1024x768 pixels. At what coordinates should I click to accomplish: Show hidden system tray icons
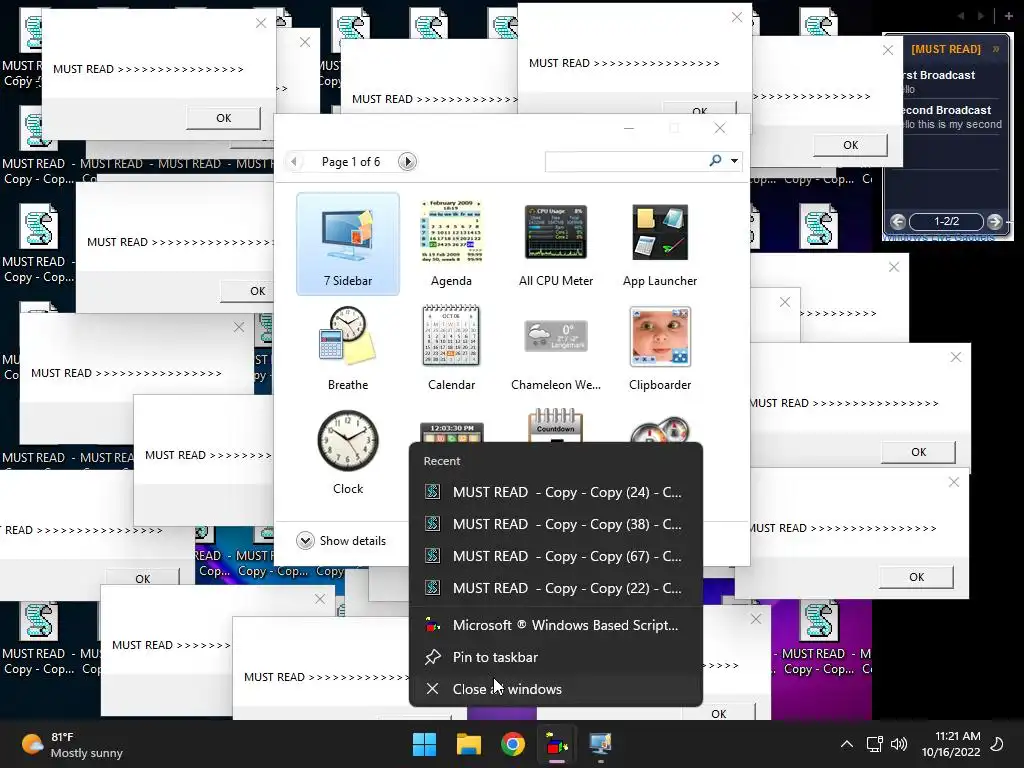coord(847,744)
